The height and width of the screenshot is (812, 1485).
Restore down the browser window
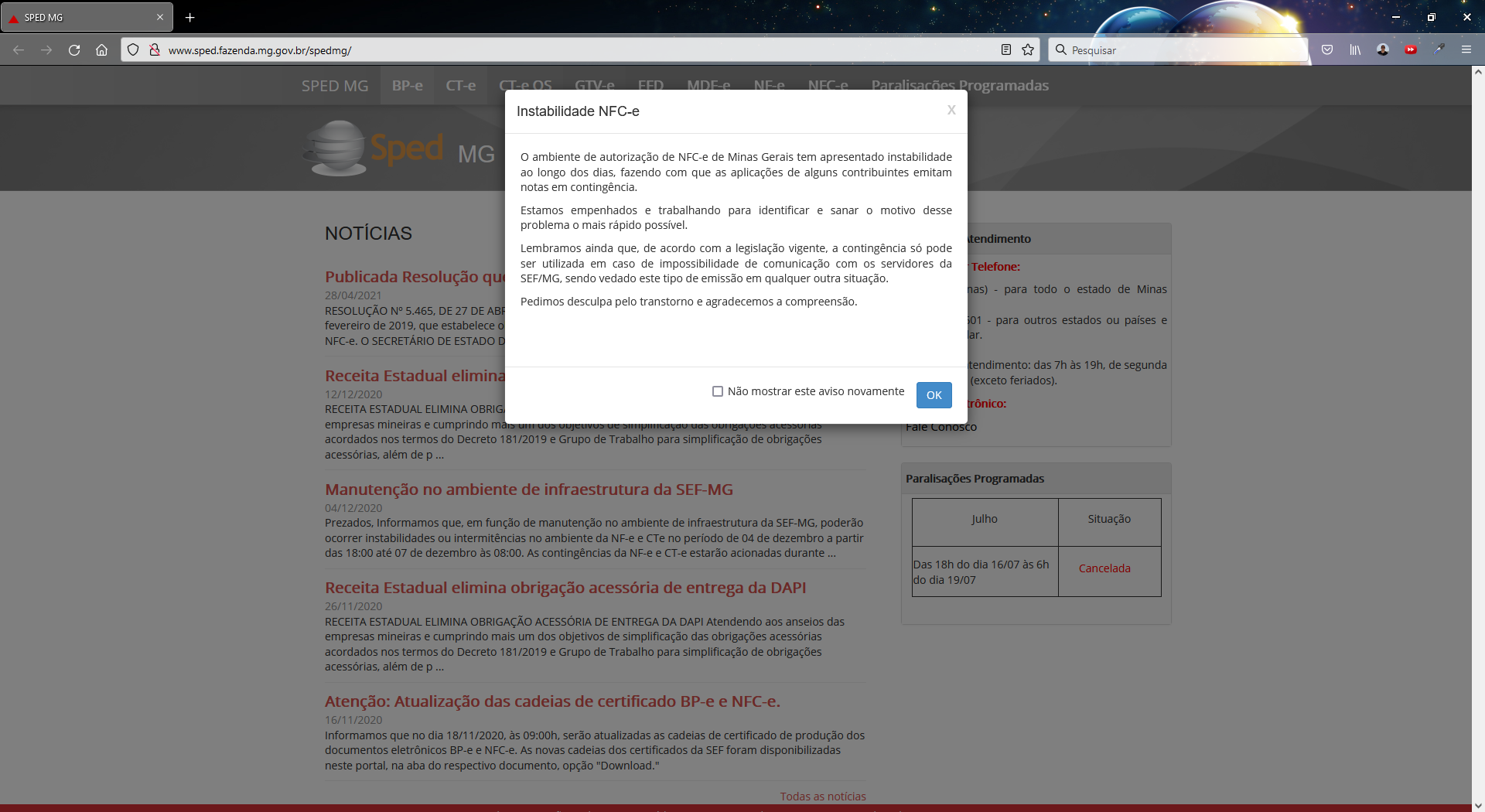point(1432,17)
